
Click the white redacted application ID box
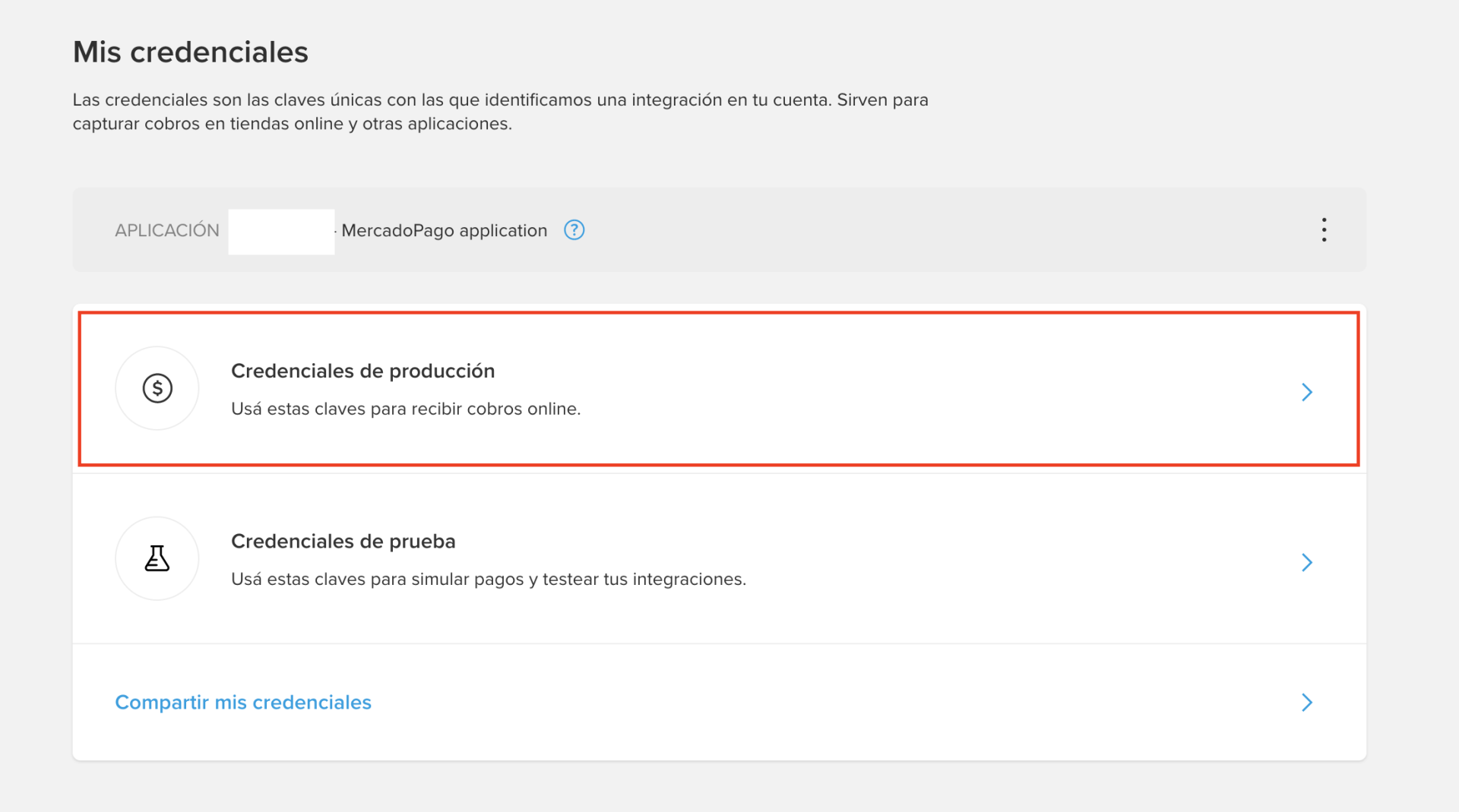[281, 232]
